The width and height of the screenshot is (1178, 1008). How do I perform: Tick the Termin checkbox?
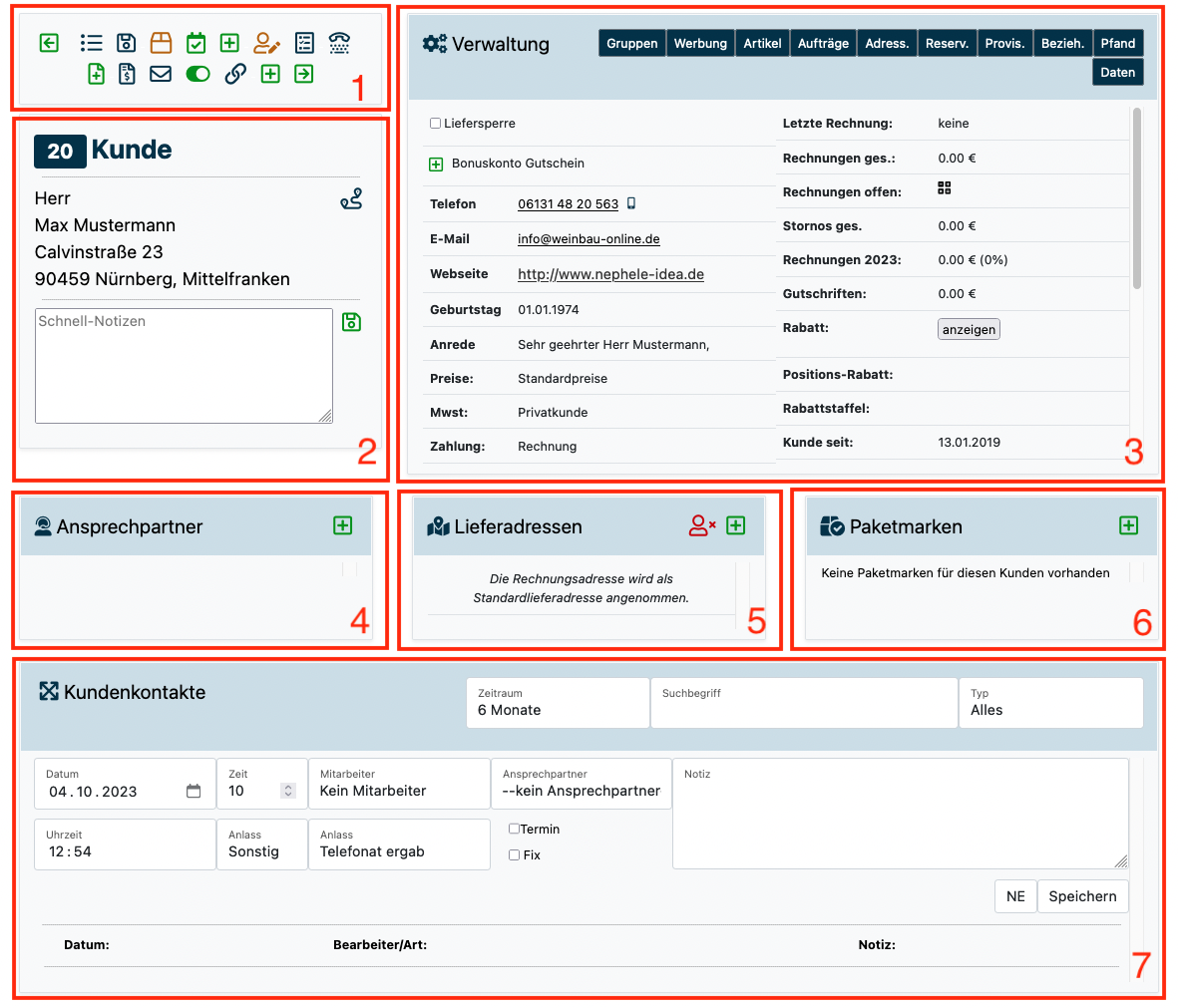(x=515, y=829)
